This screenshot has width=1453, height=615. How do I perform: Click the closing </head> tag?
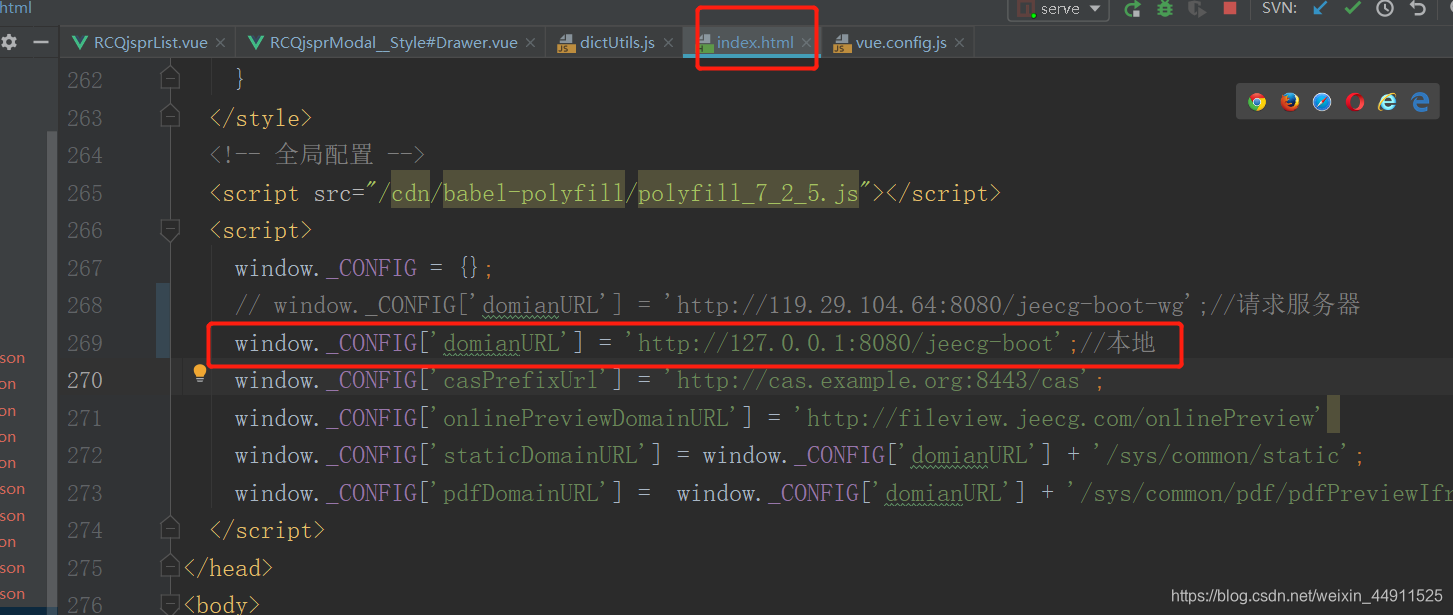228,568
